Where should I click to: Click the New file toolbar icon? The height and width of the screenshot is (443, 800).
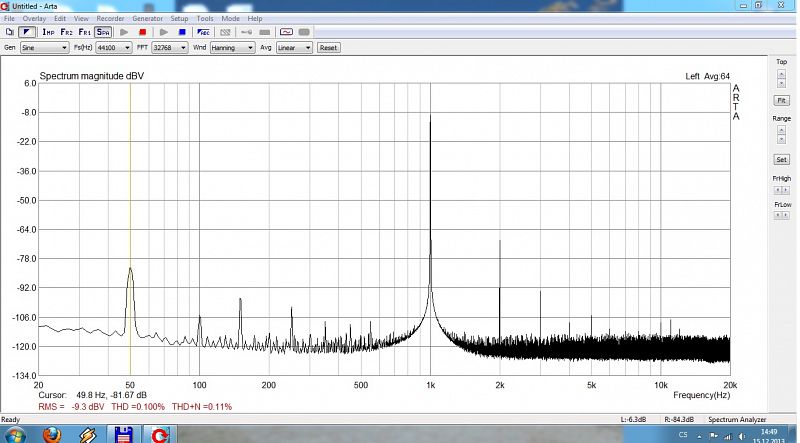point(10,32)
